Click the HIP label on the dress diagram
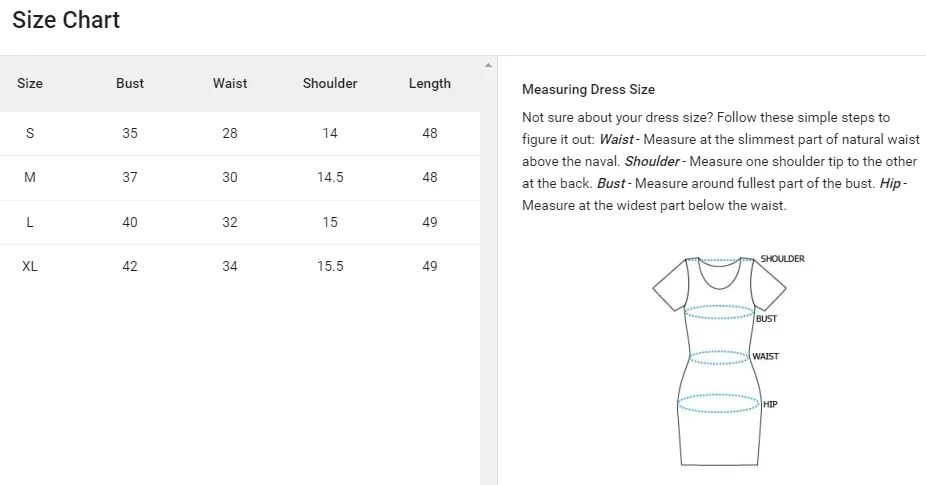The height and width of the screenshot is (485, 926). tap(769, 404)
